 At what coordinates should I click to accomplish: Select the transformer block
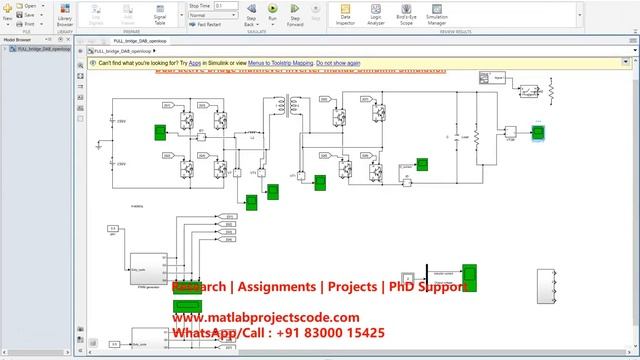click(287, 106)
